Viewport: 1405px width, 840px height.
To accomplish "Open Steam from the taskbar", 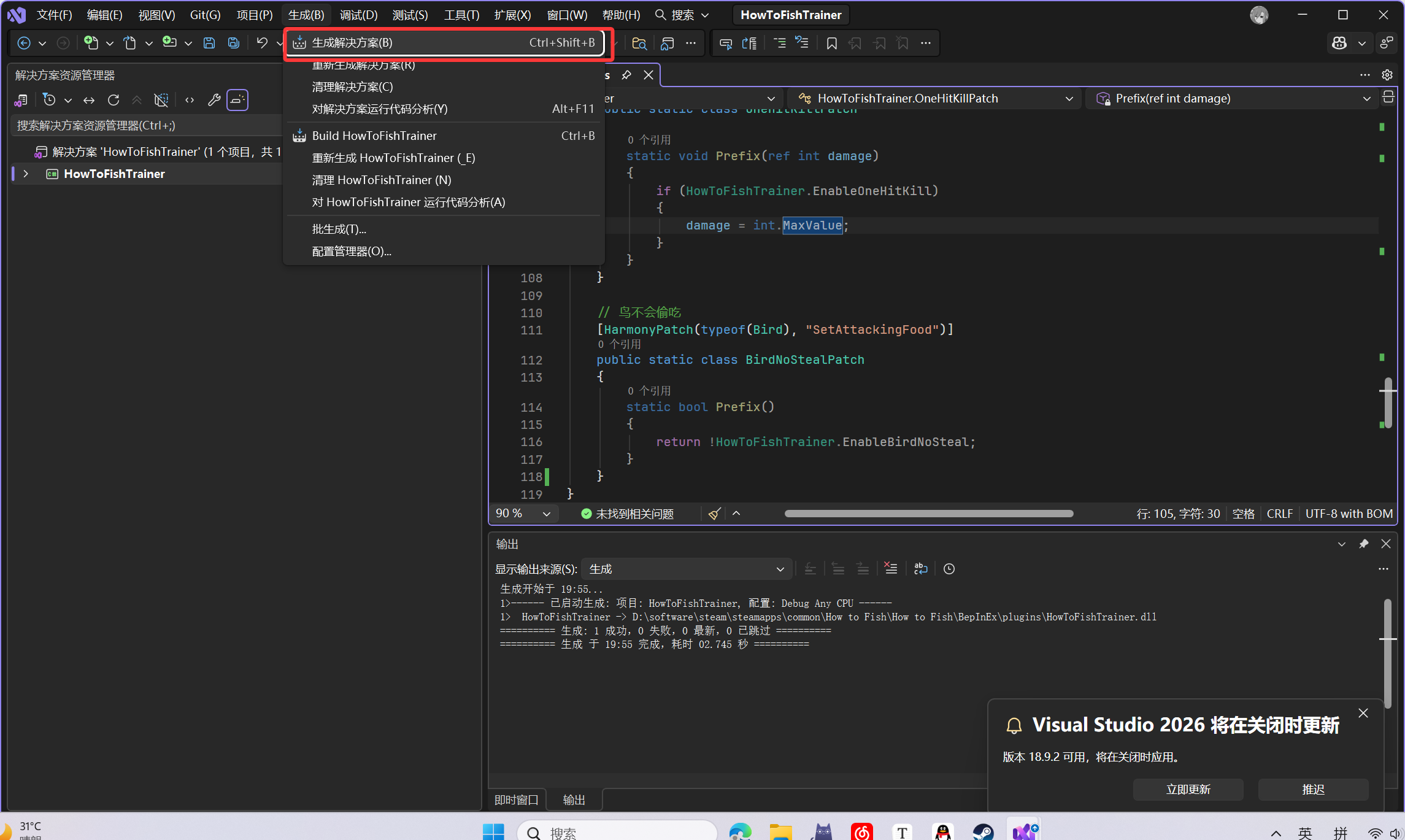I will click(983, 831).
